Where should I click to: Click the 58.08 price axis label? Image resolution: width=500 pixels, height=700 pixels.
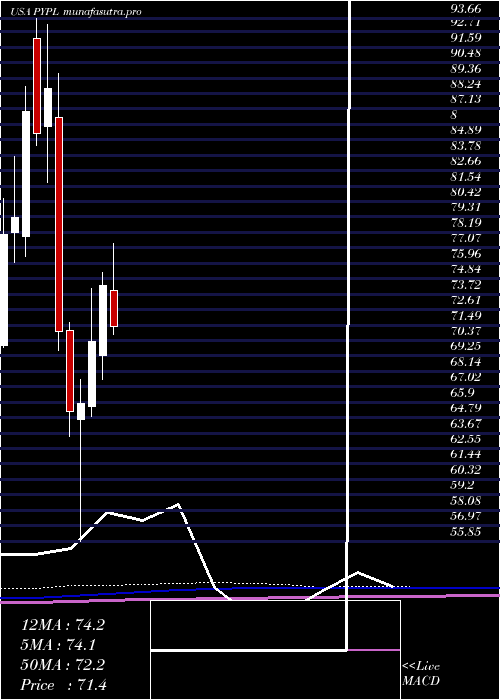click(x=466, y=502)
